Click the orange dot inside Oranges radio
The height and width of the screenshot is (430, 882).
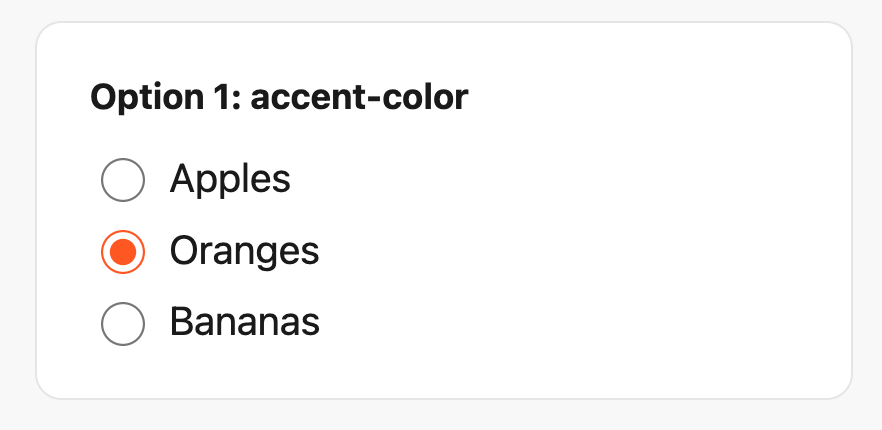pyautogui.click(x=123, y=251)
